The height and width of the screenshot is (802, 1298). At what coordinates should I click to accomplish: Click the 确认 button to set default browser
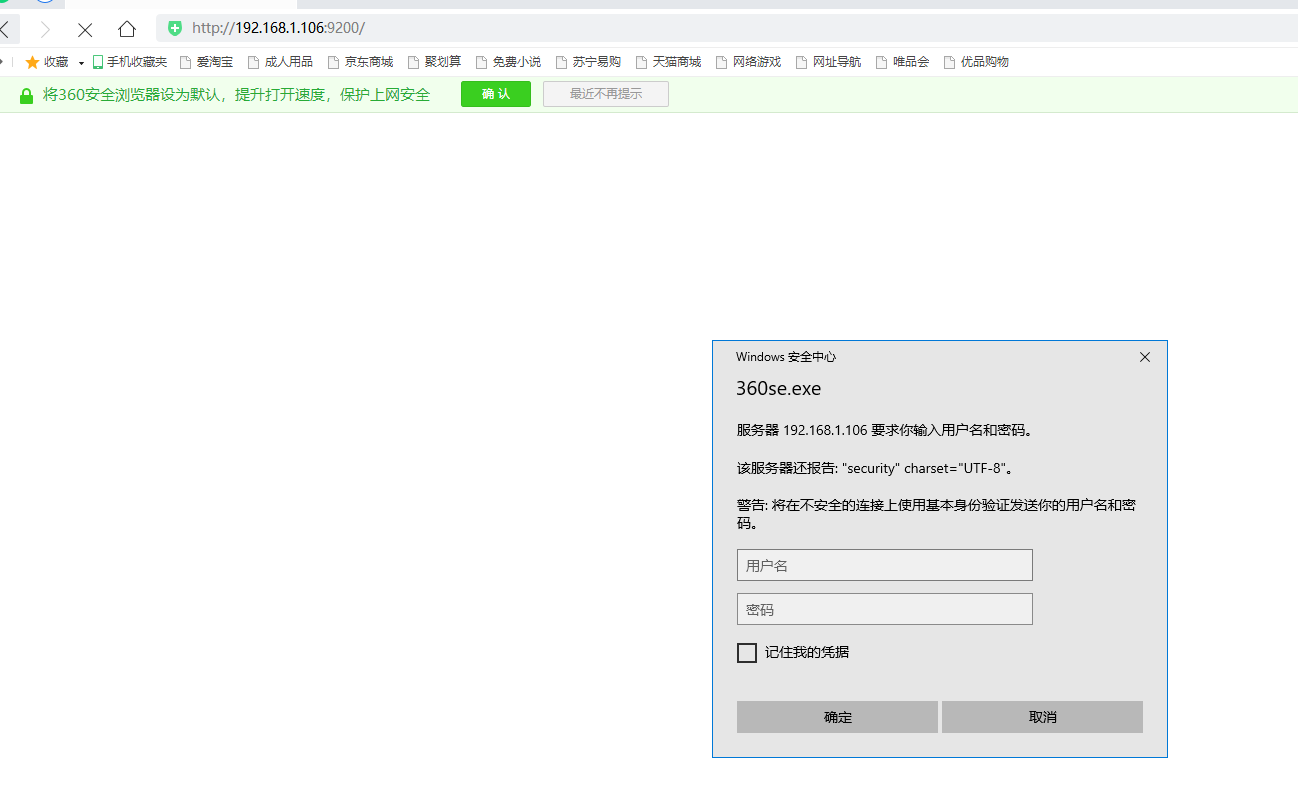495,93
